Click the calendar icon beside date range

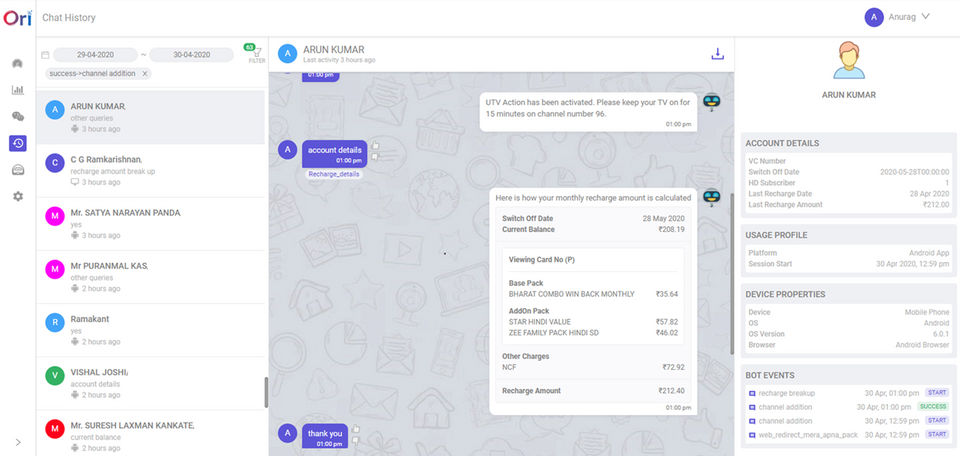tap(45, 55)
